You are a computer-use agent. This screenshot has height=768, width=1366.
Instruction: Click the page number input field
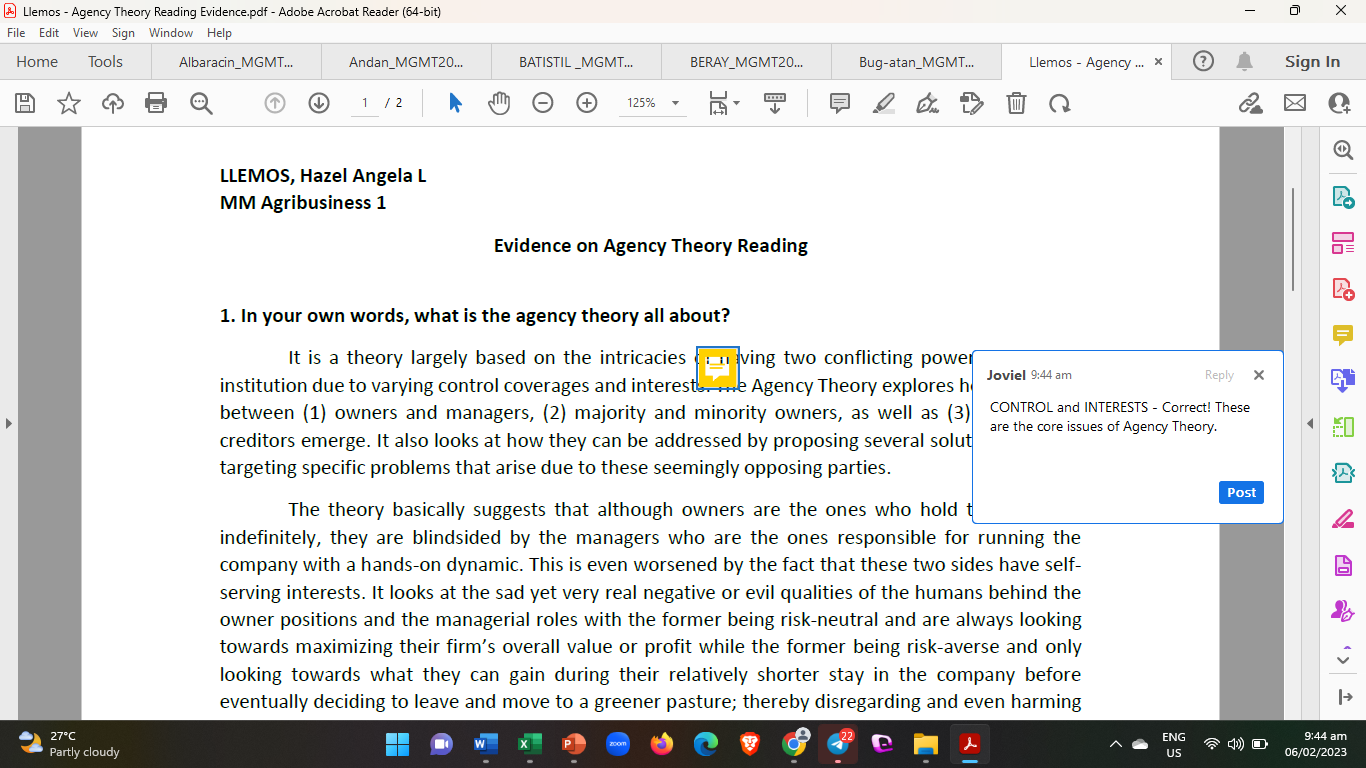(365, 103)
